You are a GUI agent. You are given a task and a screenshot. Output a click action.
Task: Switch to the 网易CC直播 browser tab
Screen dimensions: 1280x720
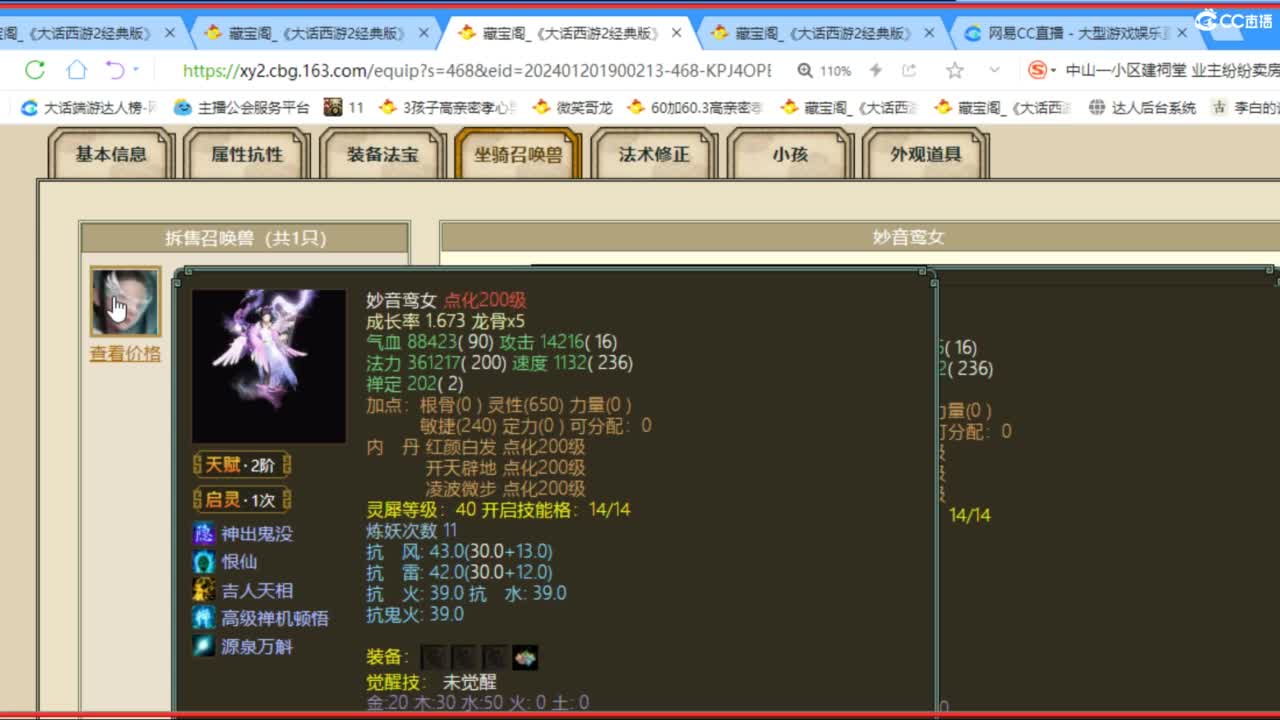(x=1074, y=33)
